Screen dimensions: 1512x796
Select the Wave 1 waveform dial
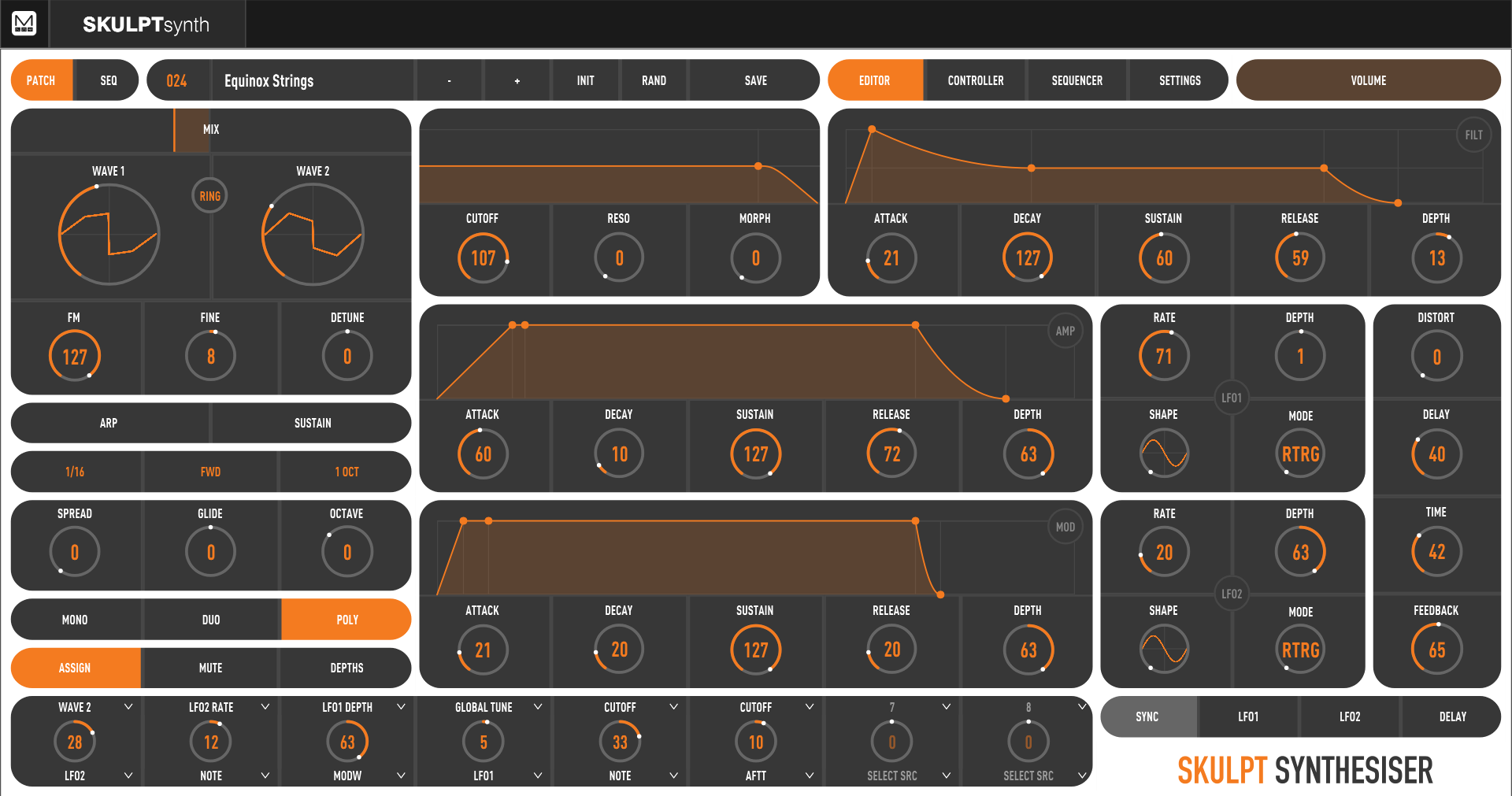tap(109, 235)
